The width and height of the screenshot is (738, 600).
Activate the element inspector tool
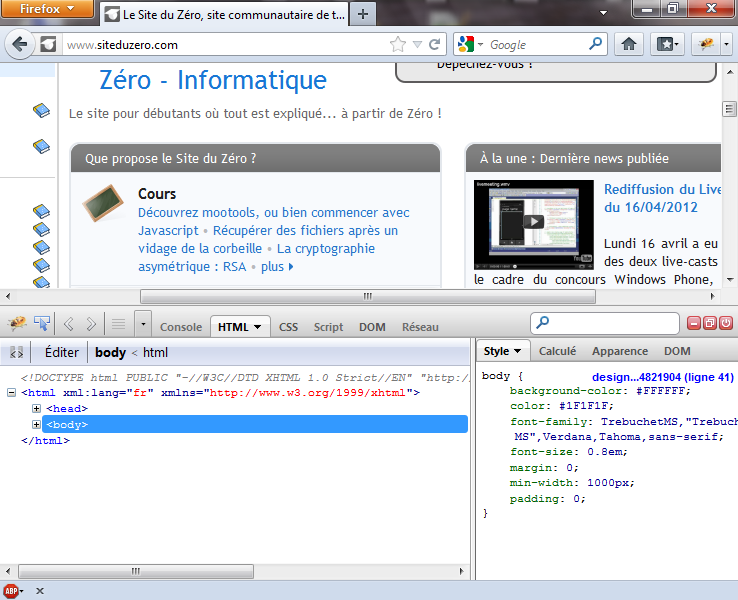(x=43, y=323)
